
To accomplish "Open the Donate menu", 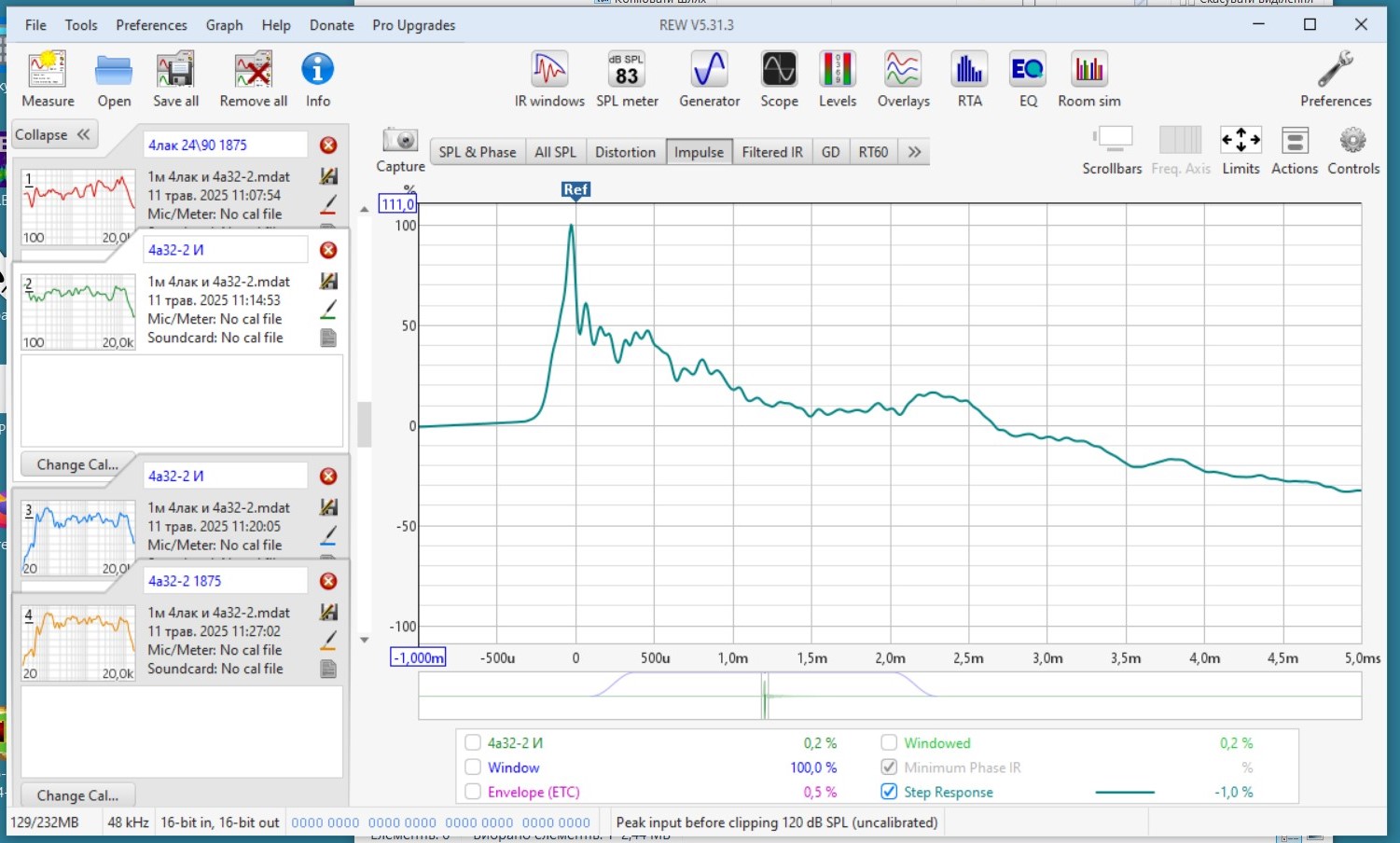I will point(331,25).
